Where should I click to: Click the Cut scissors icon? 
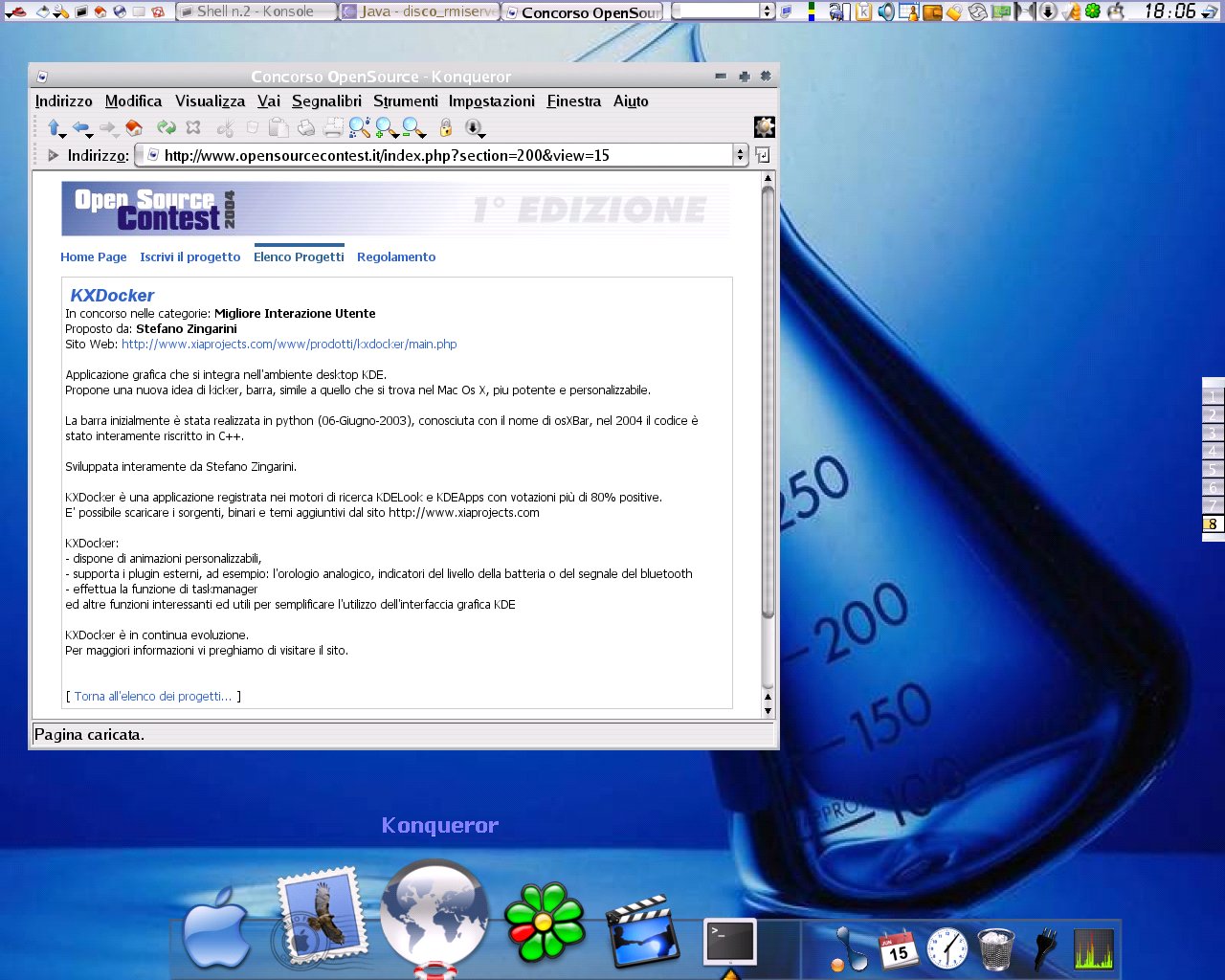point(226,127)
